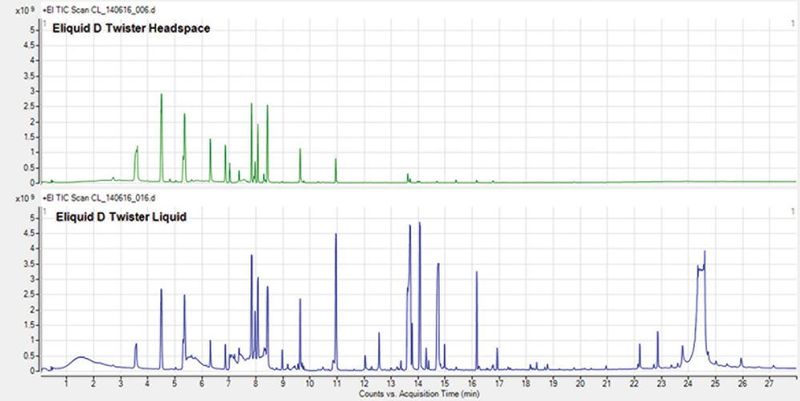This screenshot has width=800, height=401.
Task: Click the "Eliquid D Twister Liquid" title
Action: pyautogui.click(x=121, y=217)
